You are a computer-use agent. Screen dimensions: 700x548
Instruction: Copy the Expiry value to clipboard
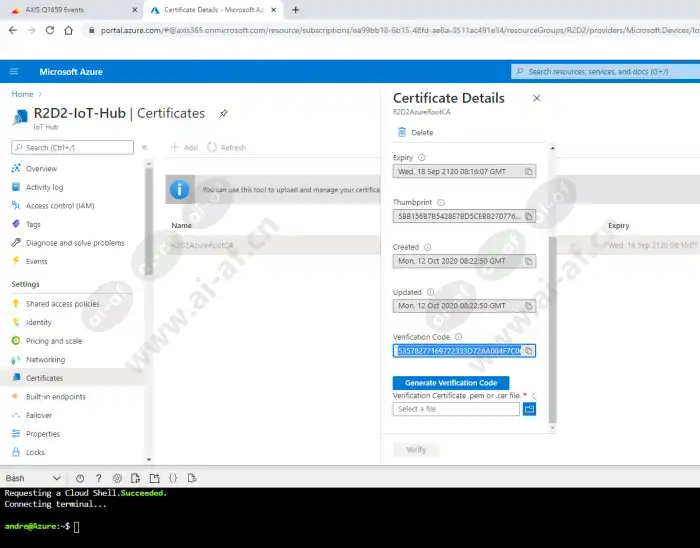529,171
